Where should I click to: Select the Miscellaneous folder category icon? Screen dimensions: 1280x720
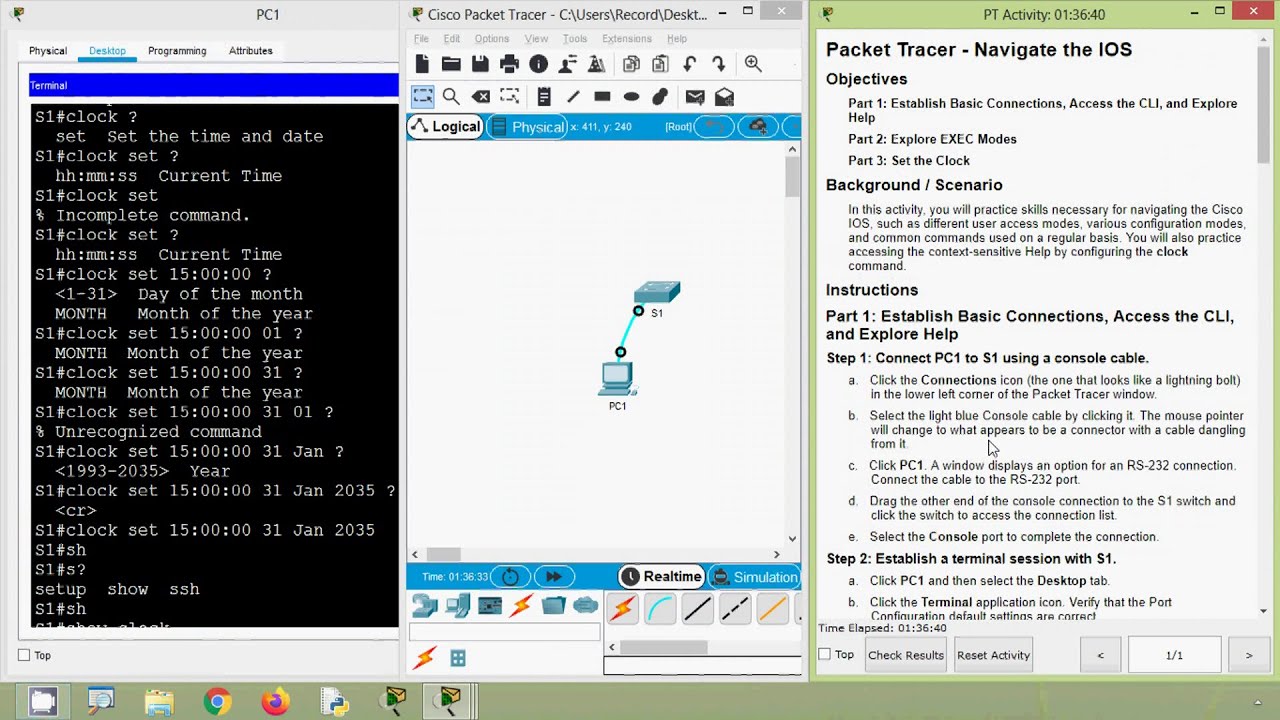554,606
